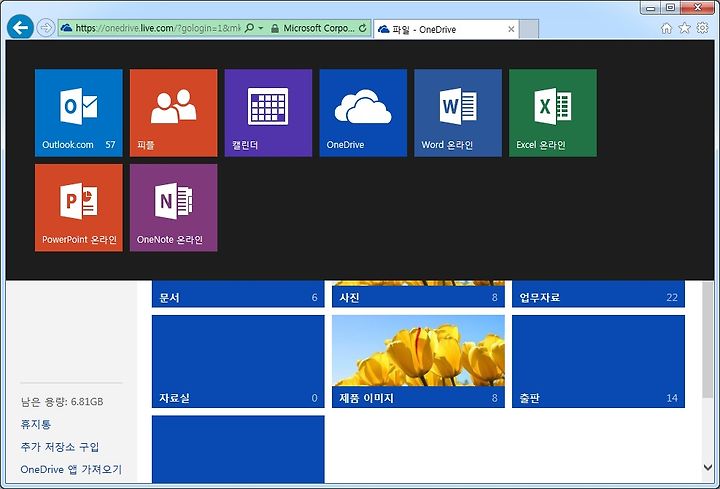Click the 추가 저장소 구입 link
Viewport: 720px width, 489px height.
click(60, 447)
